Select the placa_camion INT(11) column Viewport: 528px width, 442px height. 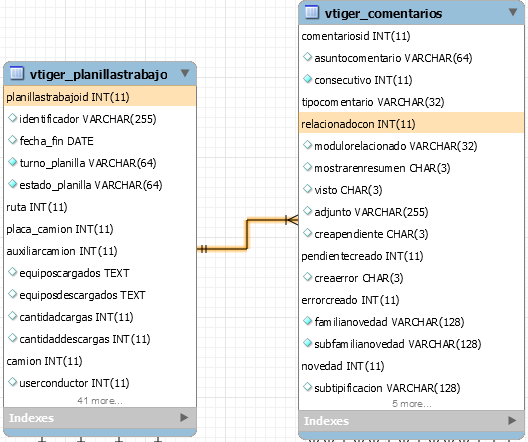pos(60,229)
